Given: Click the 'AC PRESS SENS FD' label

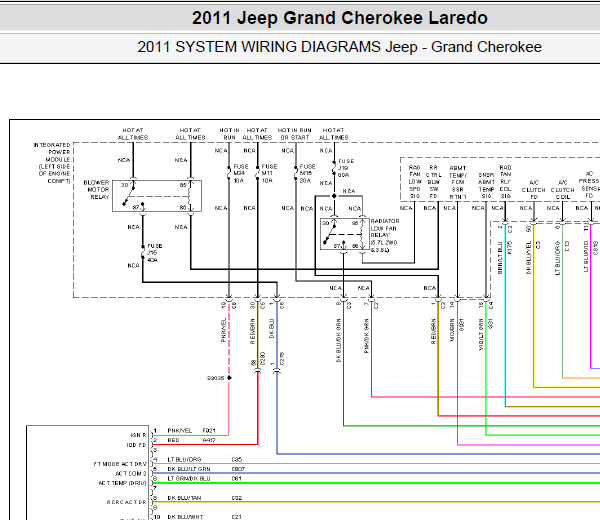Looking at the screenshot, I should click(x=589, y=185).
